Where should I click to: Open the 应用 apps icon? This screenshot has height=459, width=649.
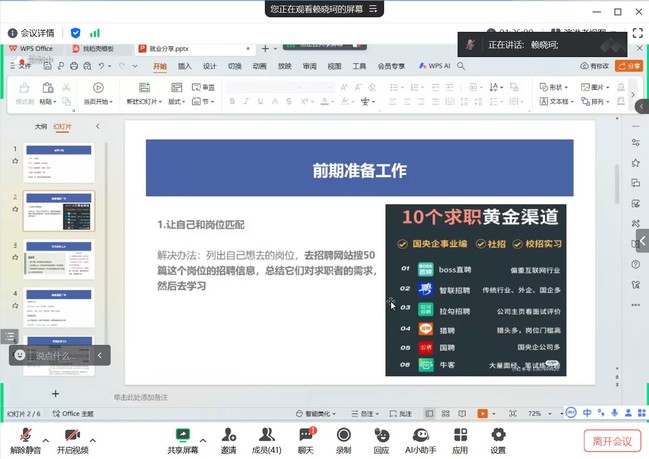(x=459, y=436)
